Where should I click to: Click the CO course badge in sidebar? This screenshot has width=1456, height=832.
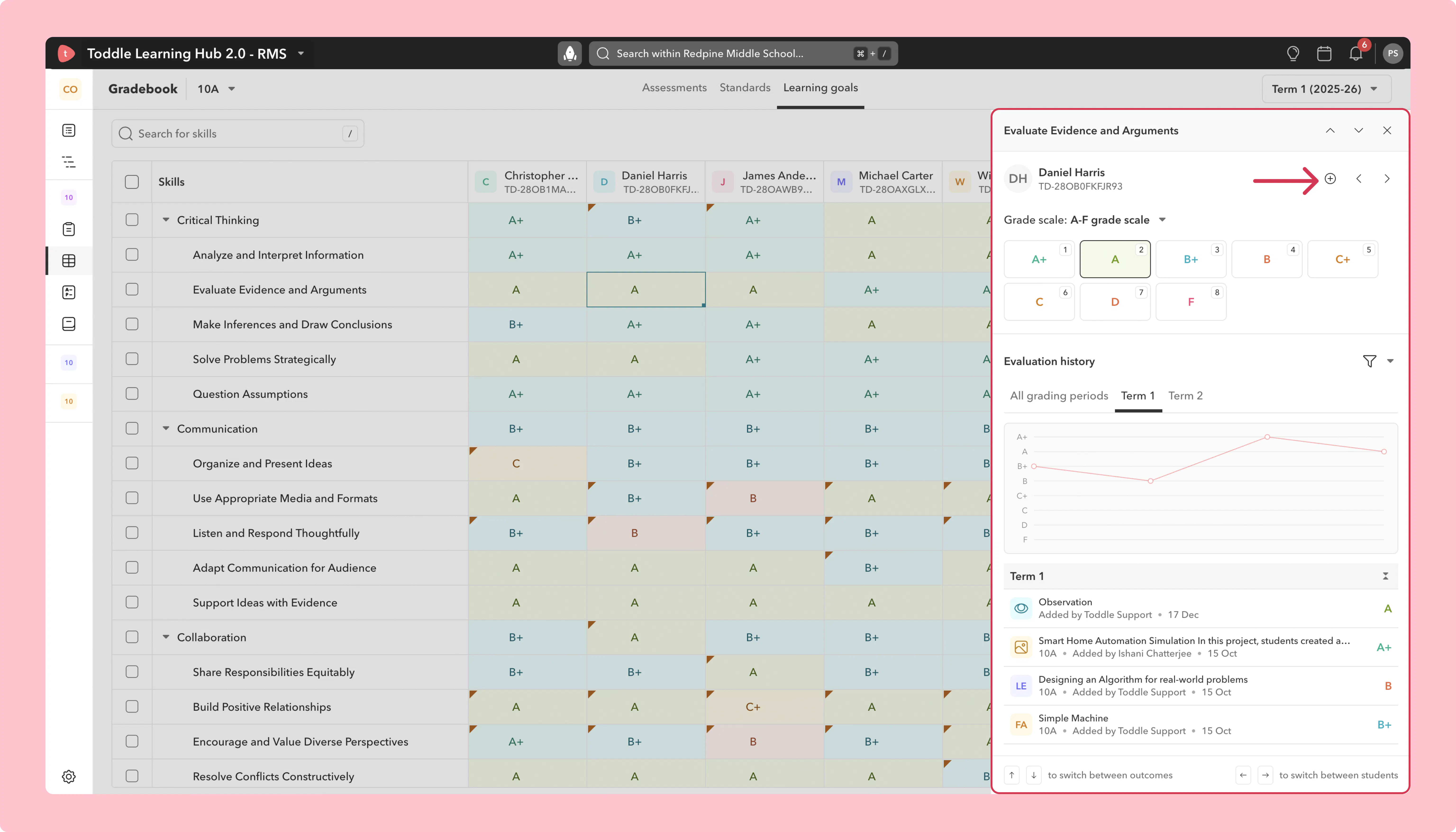coord(70,89)
